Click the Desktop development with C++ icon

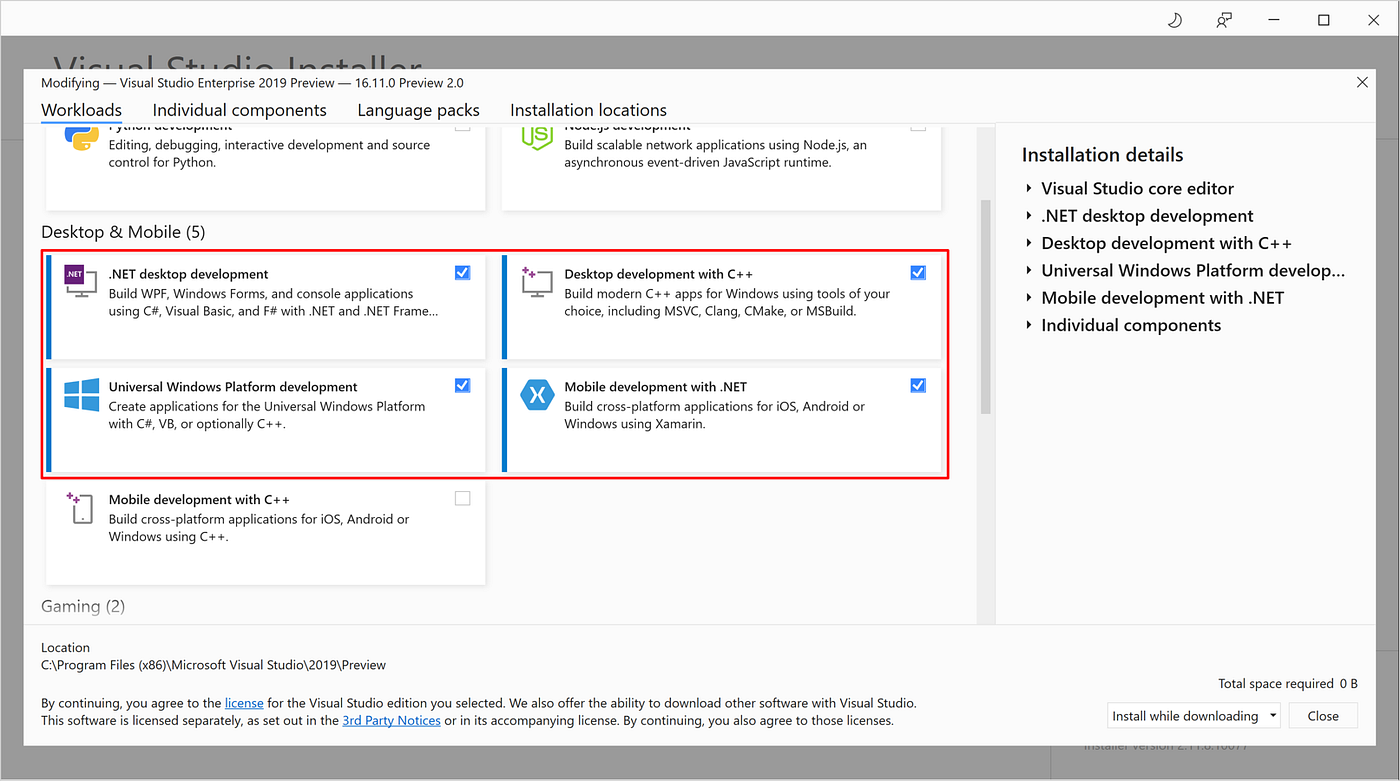click(x=536, y=281)
